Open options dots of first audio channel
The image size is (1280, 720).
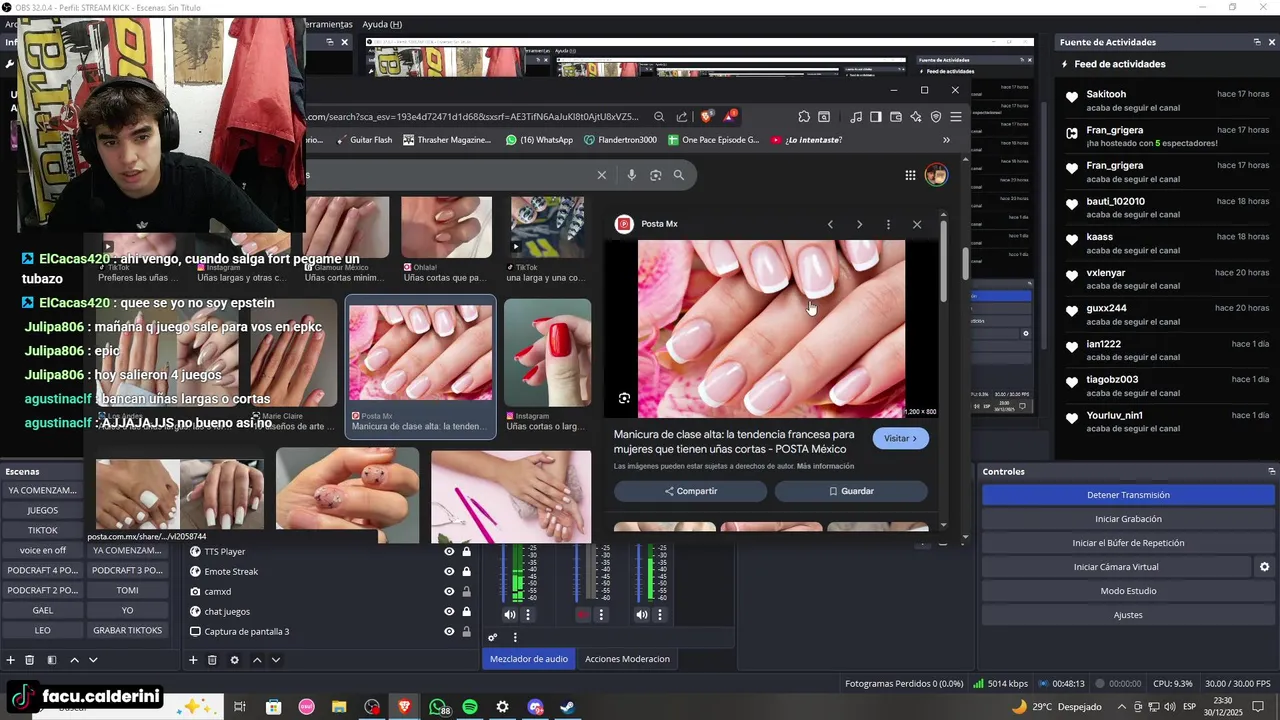[528, 615]
